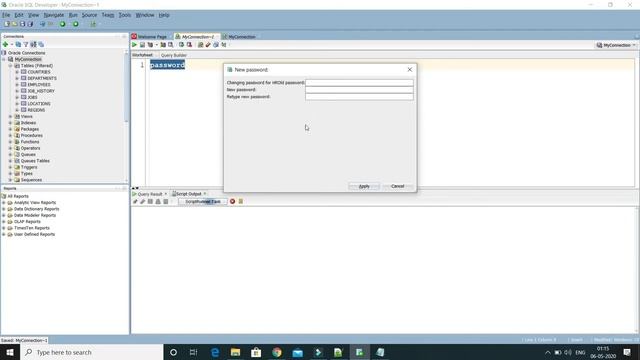Switch to the Script Output tab
640x360 pixels.
coord(189,194)
